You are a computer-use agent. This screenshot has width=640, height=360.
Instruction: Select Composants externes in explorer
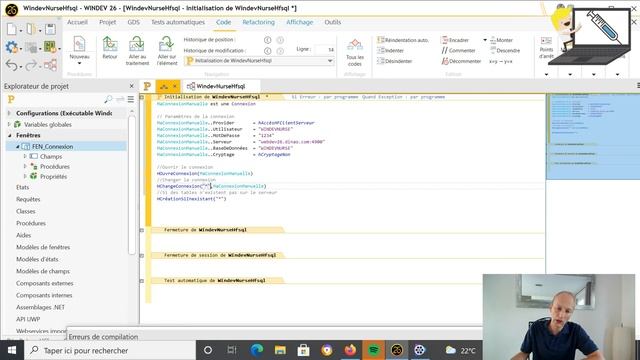pos(44,283)
